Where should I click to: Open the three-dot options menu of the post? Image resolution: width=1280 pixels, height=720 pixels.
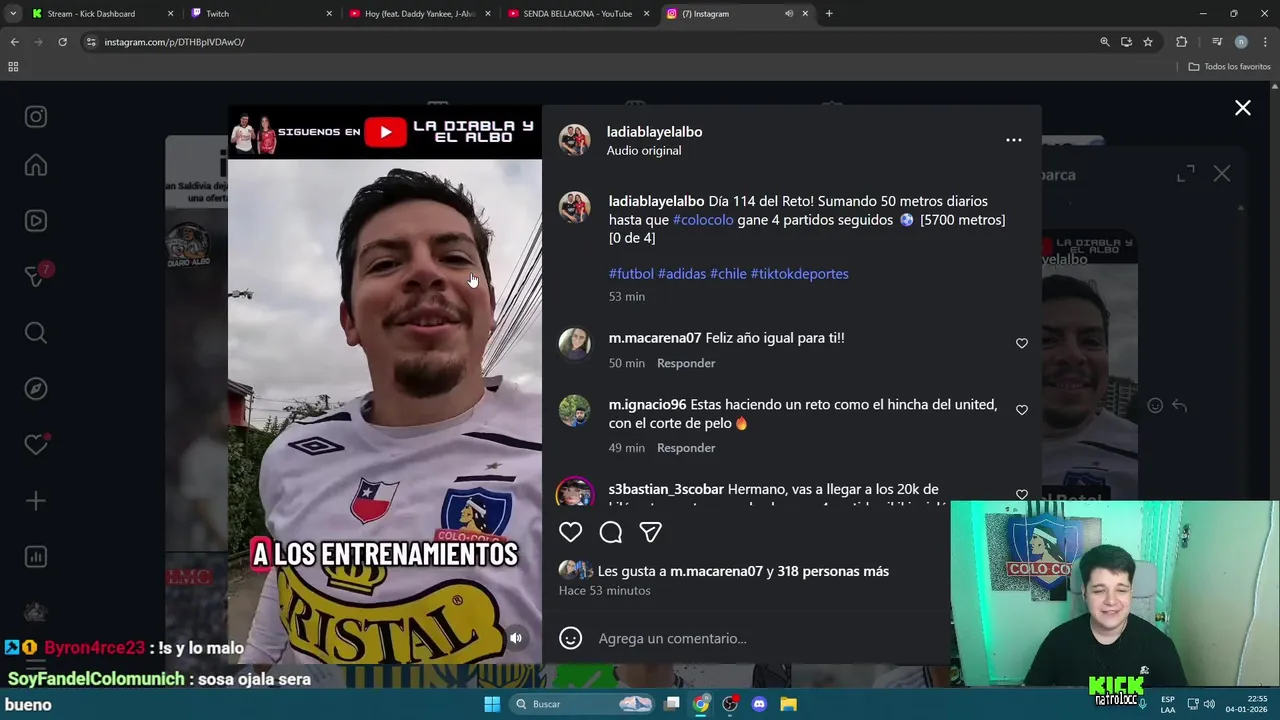pyautogui.click(x=1013, y=140)
